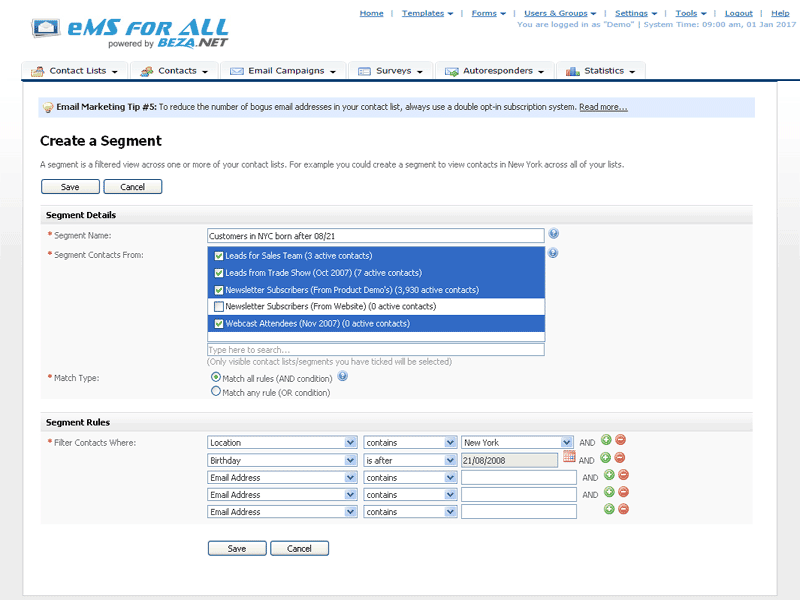This screenshot has height=600, width=800.
Task: Open the Match all rules help icon
Action: point(342,377)
